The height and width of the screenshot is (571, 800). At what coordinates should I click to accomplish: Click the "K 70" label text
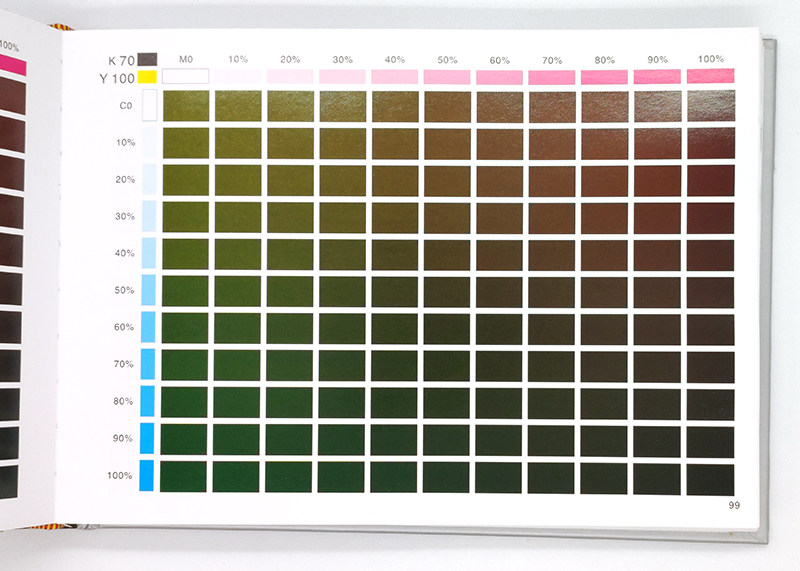[121, 60]
